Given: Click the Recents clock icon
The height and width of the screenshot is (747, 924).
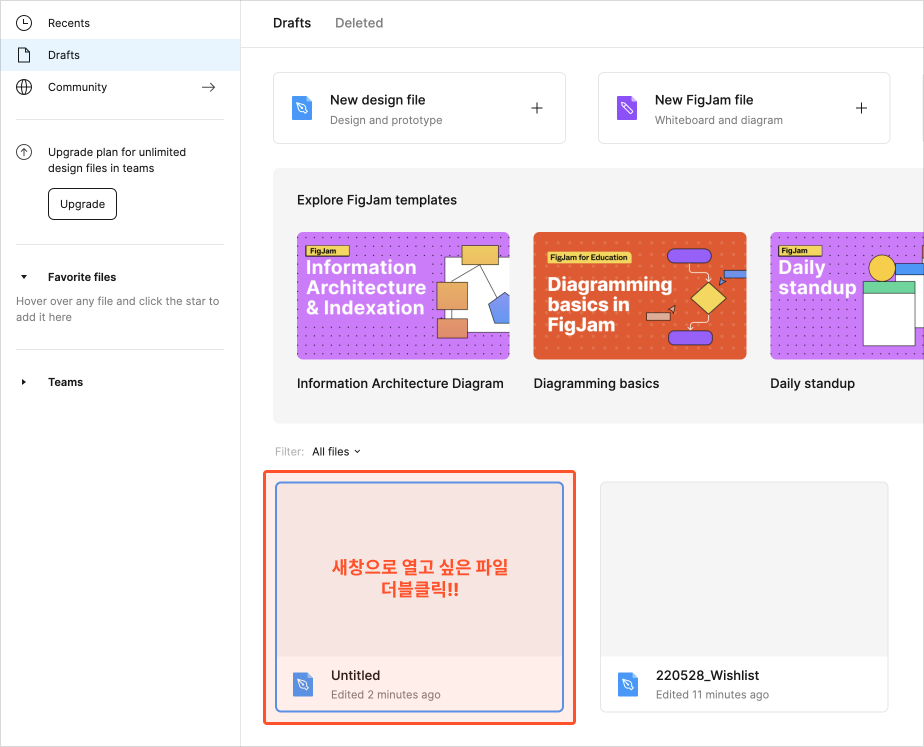Looking at the screenshot, I should pyautogui.click(x=24, y=23).
